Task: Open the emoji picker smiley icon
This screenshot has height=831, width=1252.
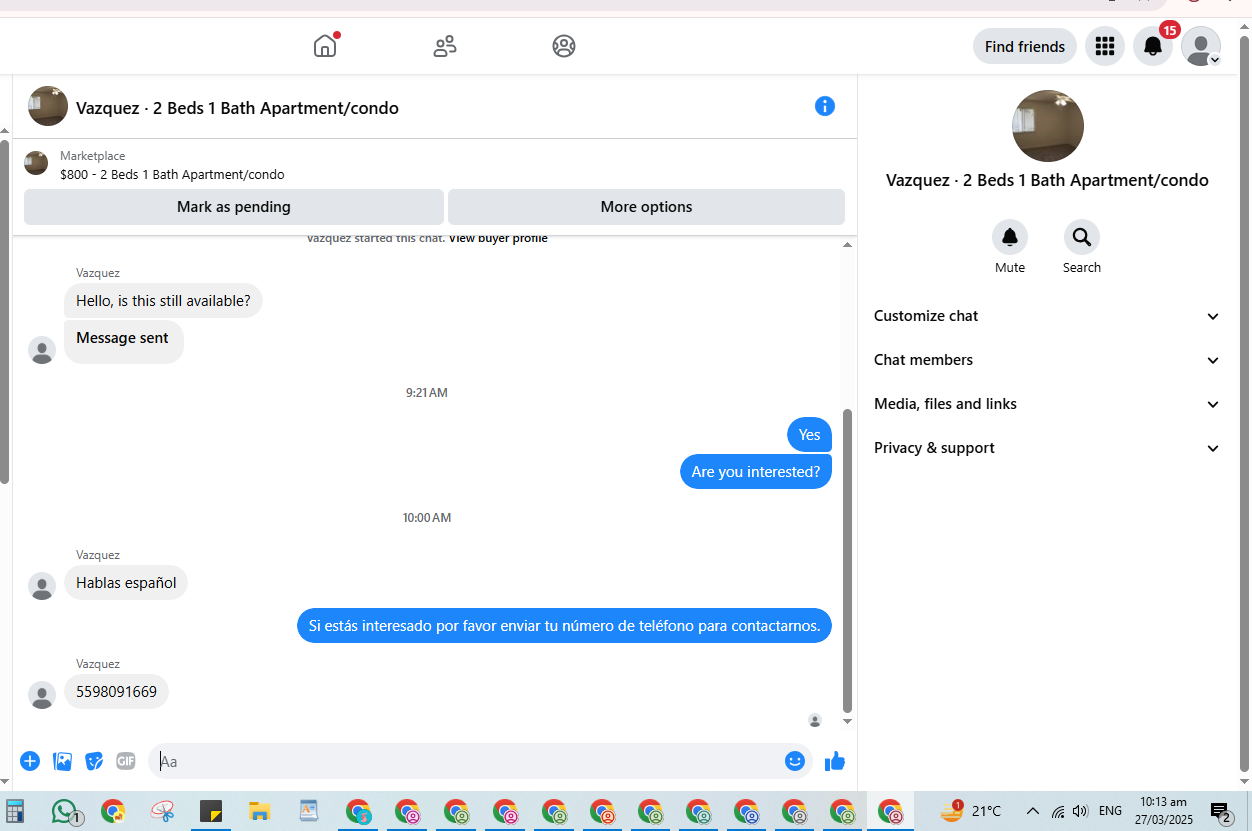Action: 795,761
